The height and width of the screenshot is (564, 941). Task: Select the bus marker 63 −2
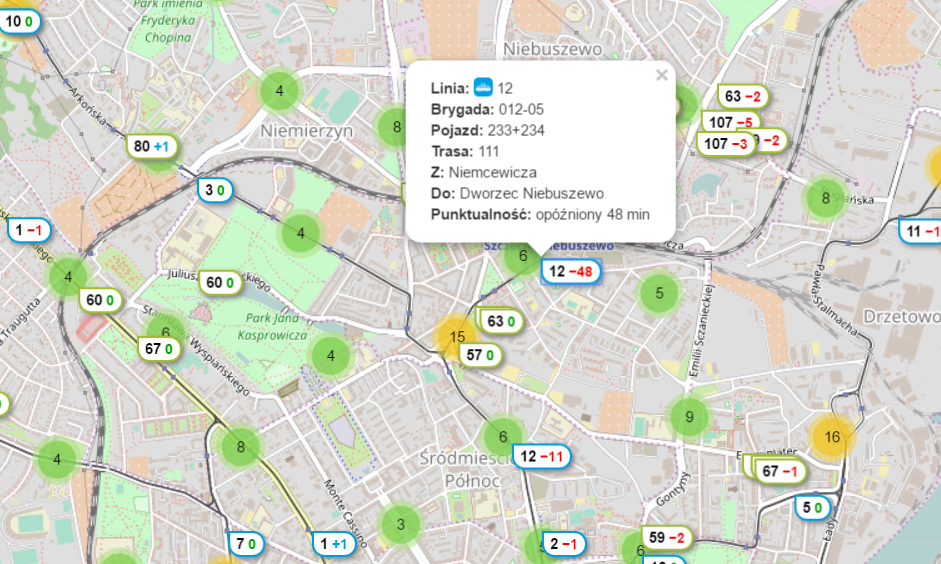click(743, 96)
